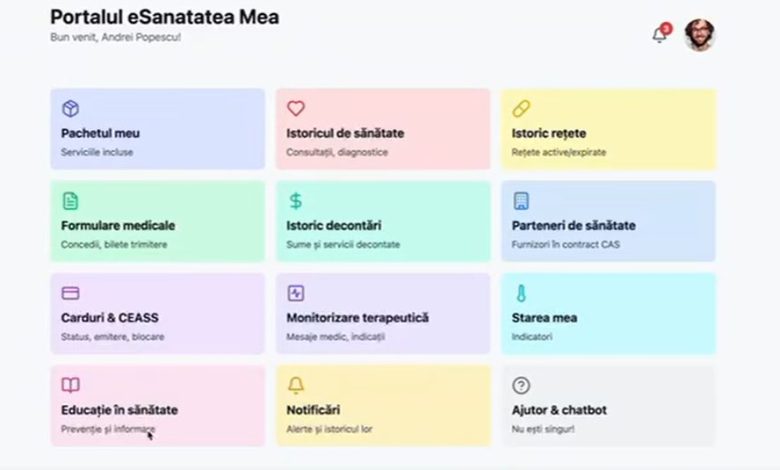Click the pill icon on Istoric rețete
The width and height of the screenshot is (780, 470).
(521, 109)
